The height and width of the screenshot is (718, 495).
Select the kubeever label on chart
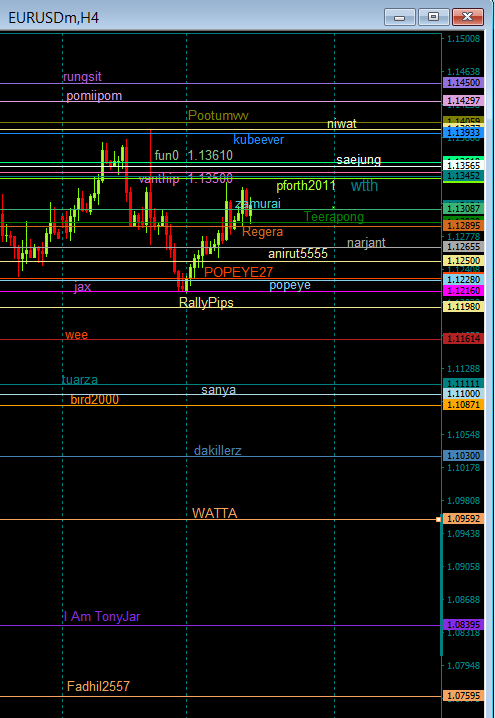(258, 140)
